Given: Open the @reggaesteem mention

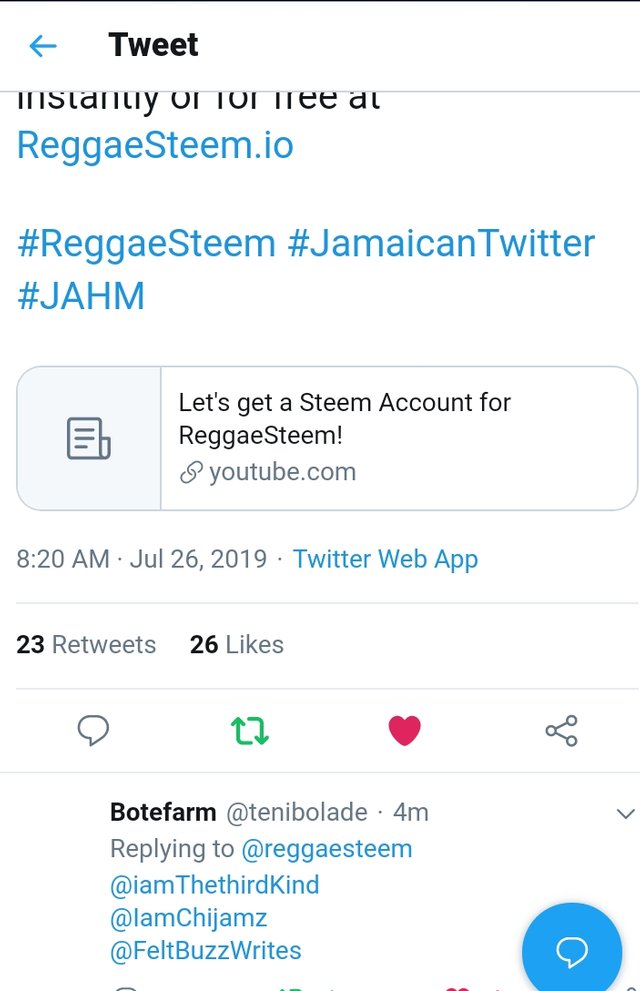Looking at the screenshot, I should [x=327, y=849].
